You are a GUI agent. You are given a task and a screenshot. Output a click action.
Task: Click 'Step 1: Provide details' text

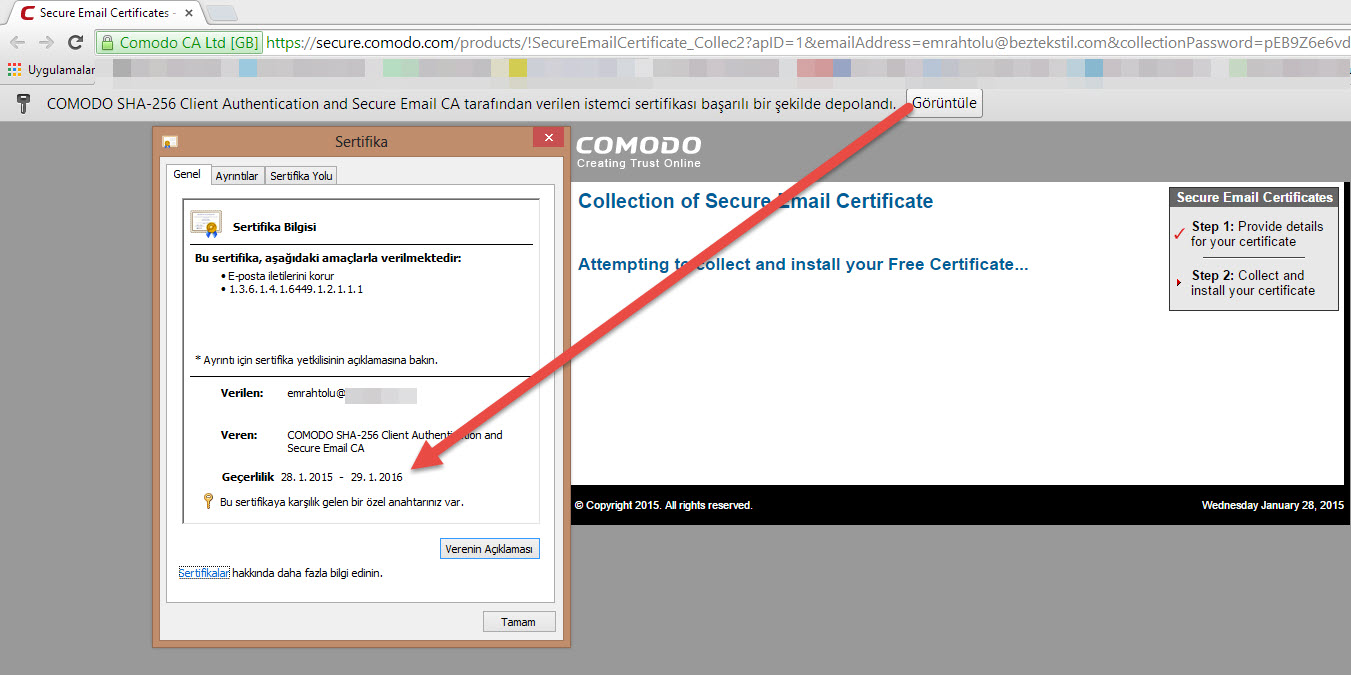(1257, 234)
